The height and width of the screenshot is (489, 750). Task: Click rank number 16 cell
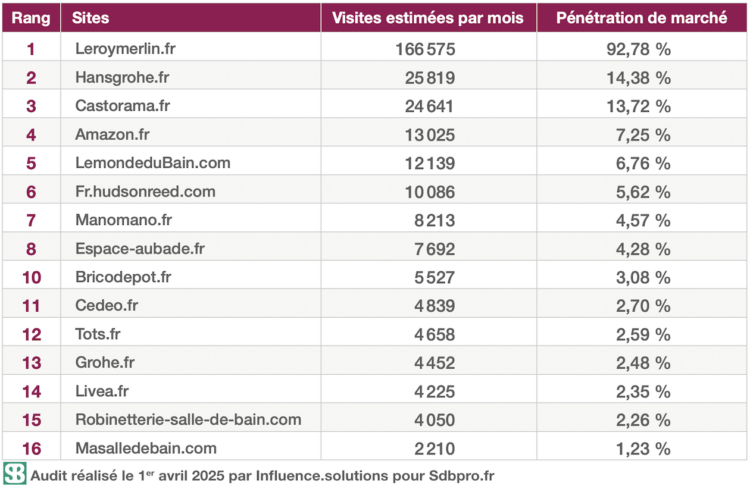31,448
